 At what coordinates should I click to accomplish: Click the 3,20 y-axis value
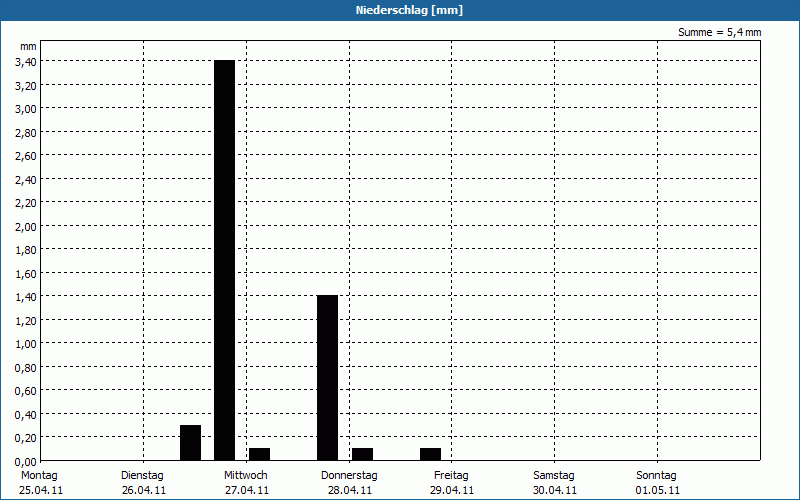(26, 85)
